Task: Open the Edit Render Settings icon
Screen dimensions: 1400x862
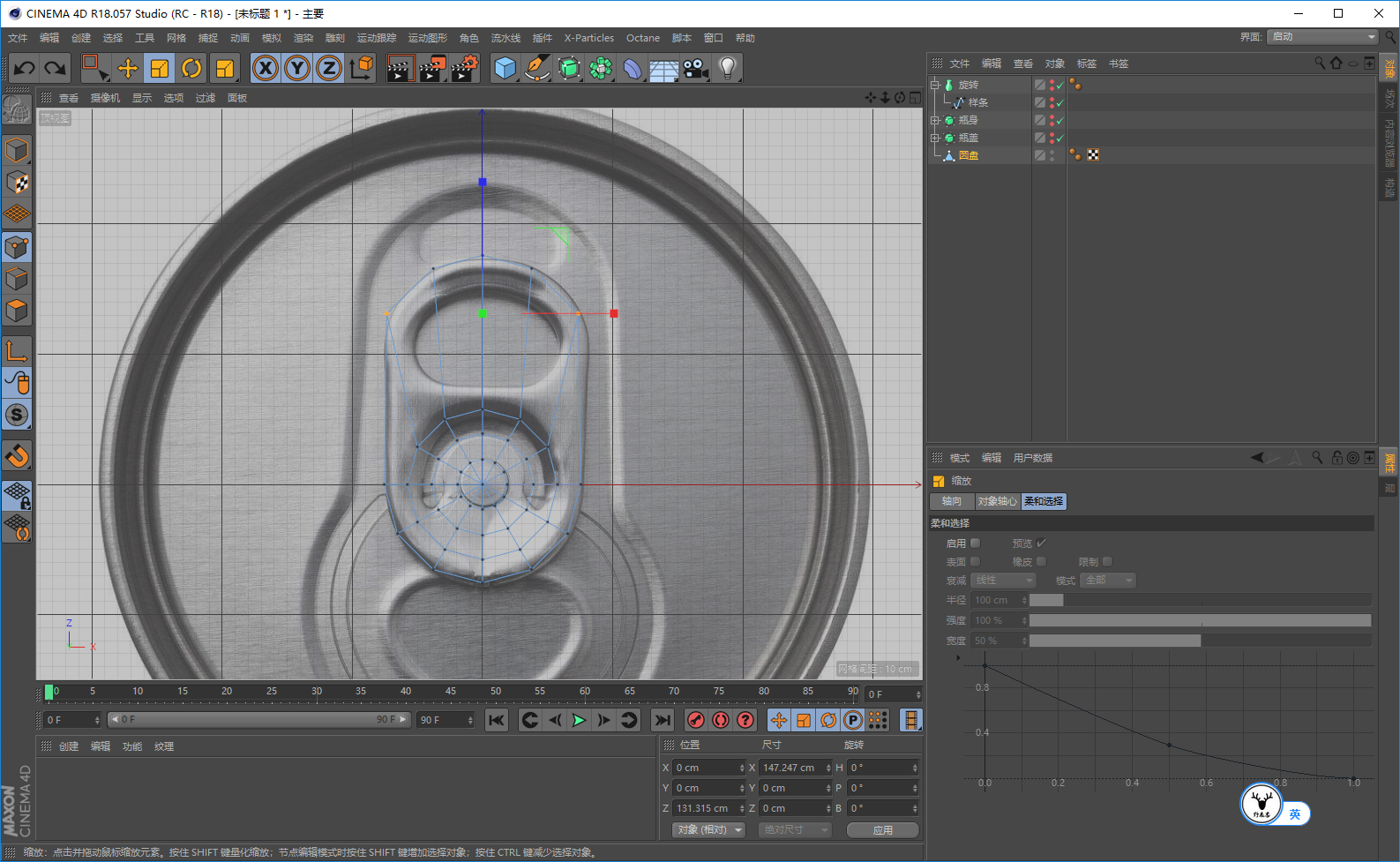Action: pos(463,68)
